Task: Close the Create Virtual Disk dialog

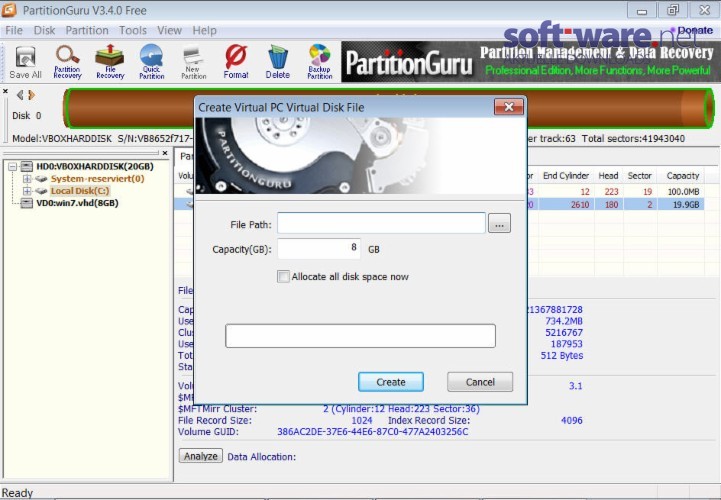Action: point(509,107)
